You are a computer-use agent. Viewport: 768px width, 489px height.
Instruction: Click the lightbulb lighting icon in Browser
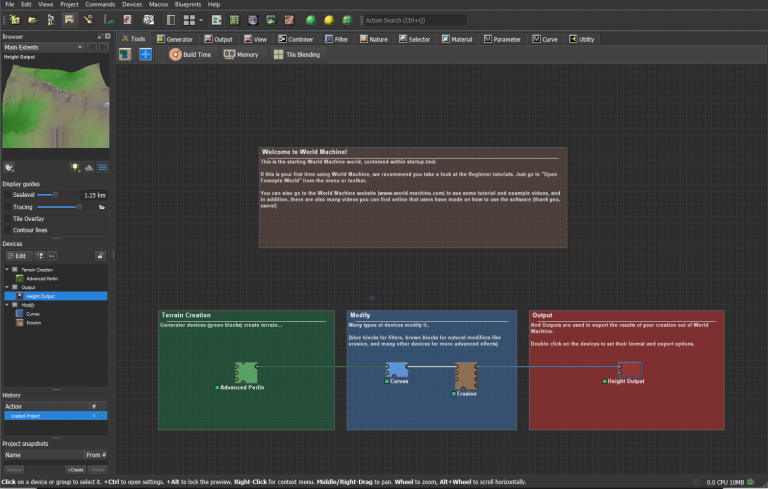click(x=74, y=167)
